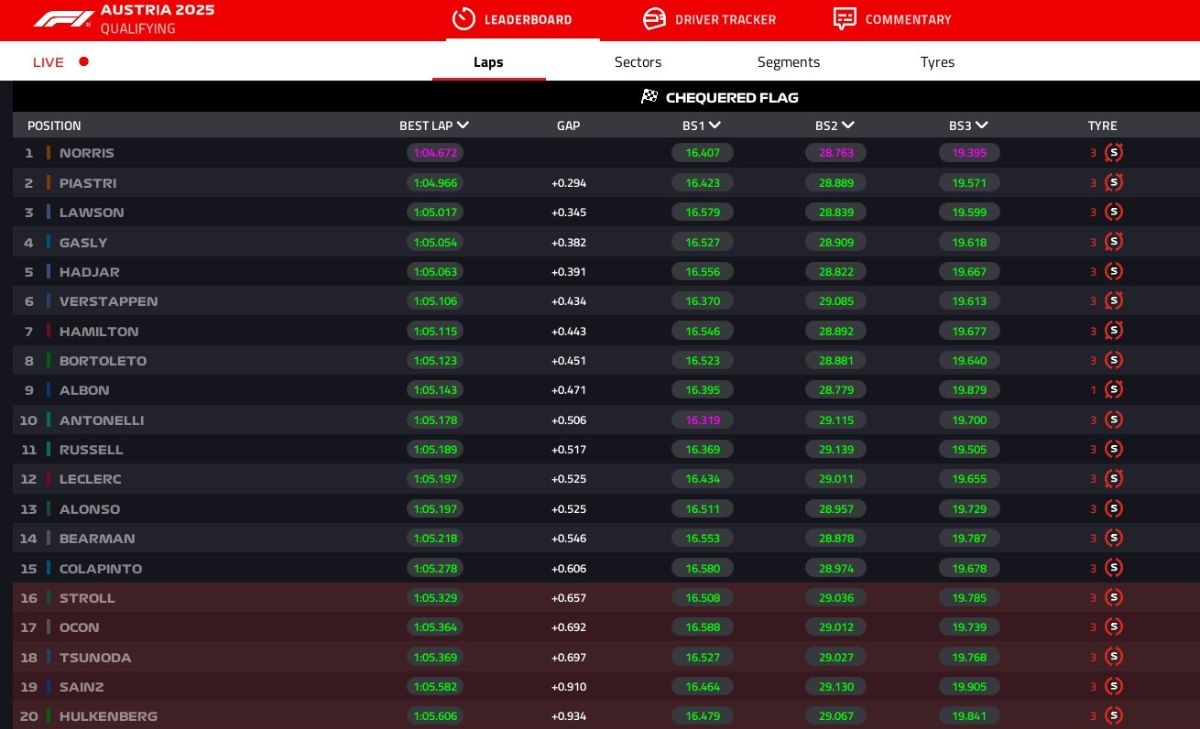Sort by BEST LAP dropdown arrow
The width and height of the screenshot is (1200, 729).
[463, 126]
